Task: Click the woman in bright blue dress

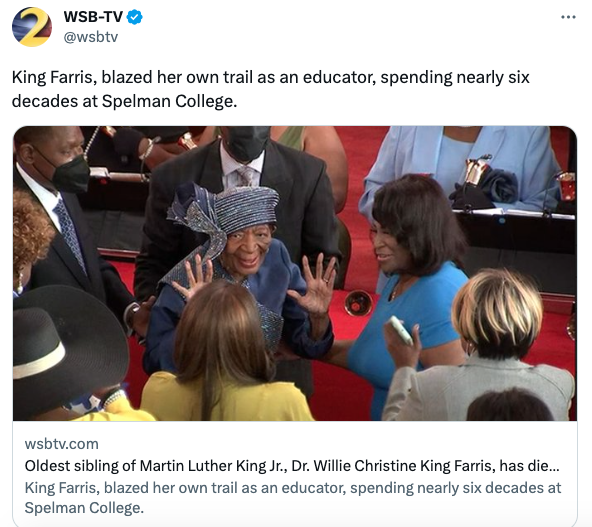Action: click(x=408, y=287)
